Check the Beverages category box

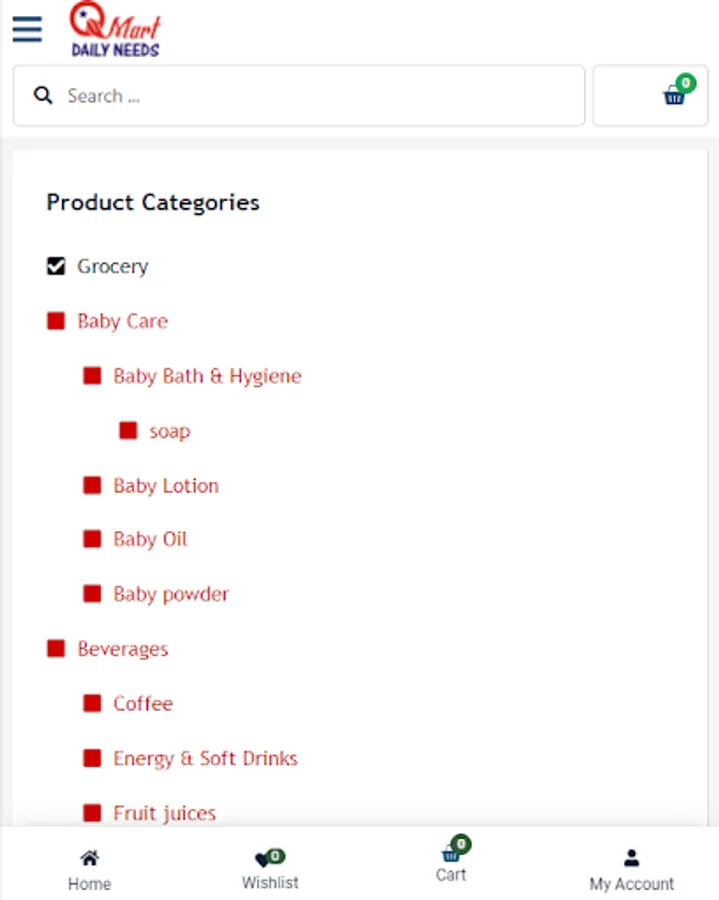(x=56, y=649)
